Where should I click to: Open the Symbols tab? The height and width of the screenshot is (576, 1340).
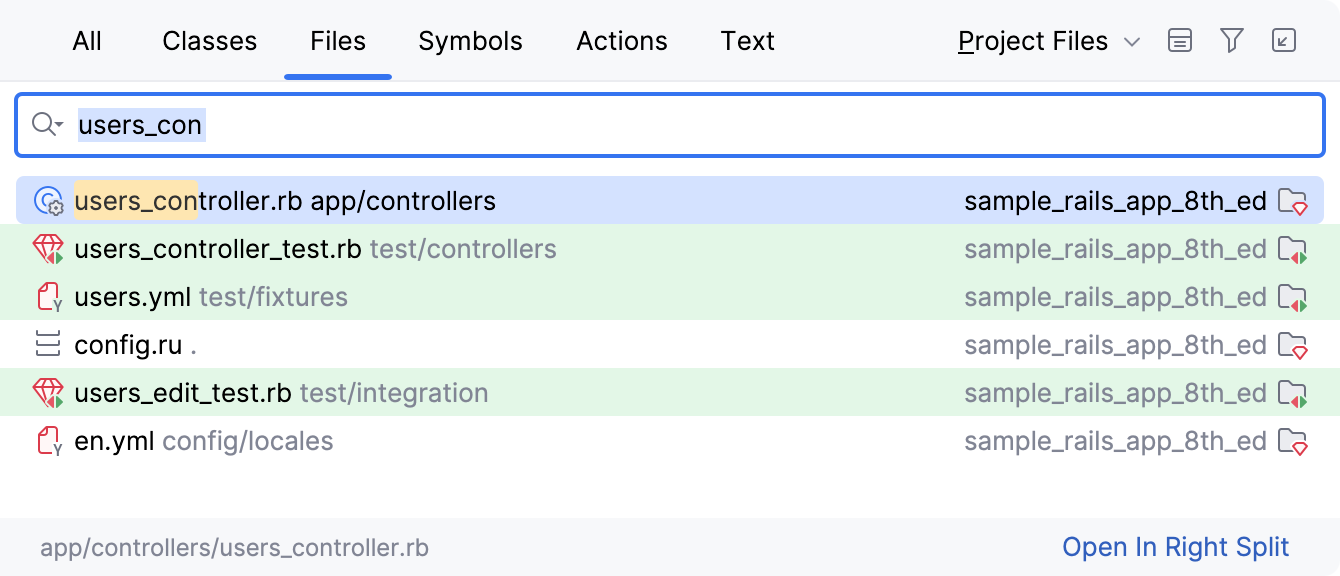click(470, 41)
